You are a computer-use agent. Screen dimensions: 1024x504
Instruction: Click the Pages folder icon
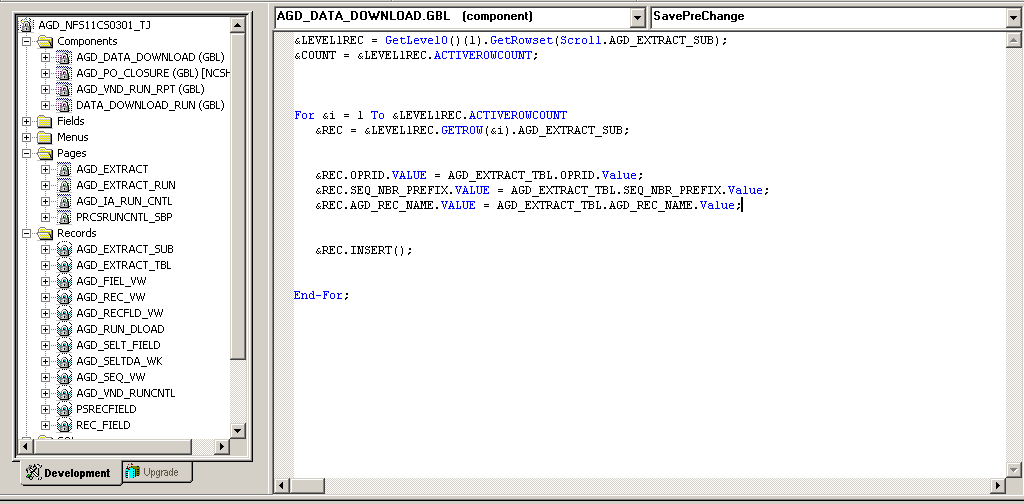point(45,153)
